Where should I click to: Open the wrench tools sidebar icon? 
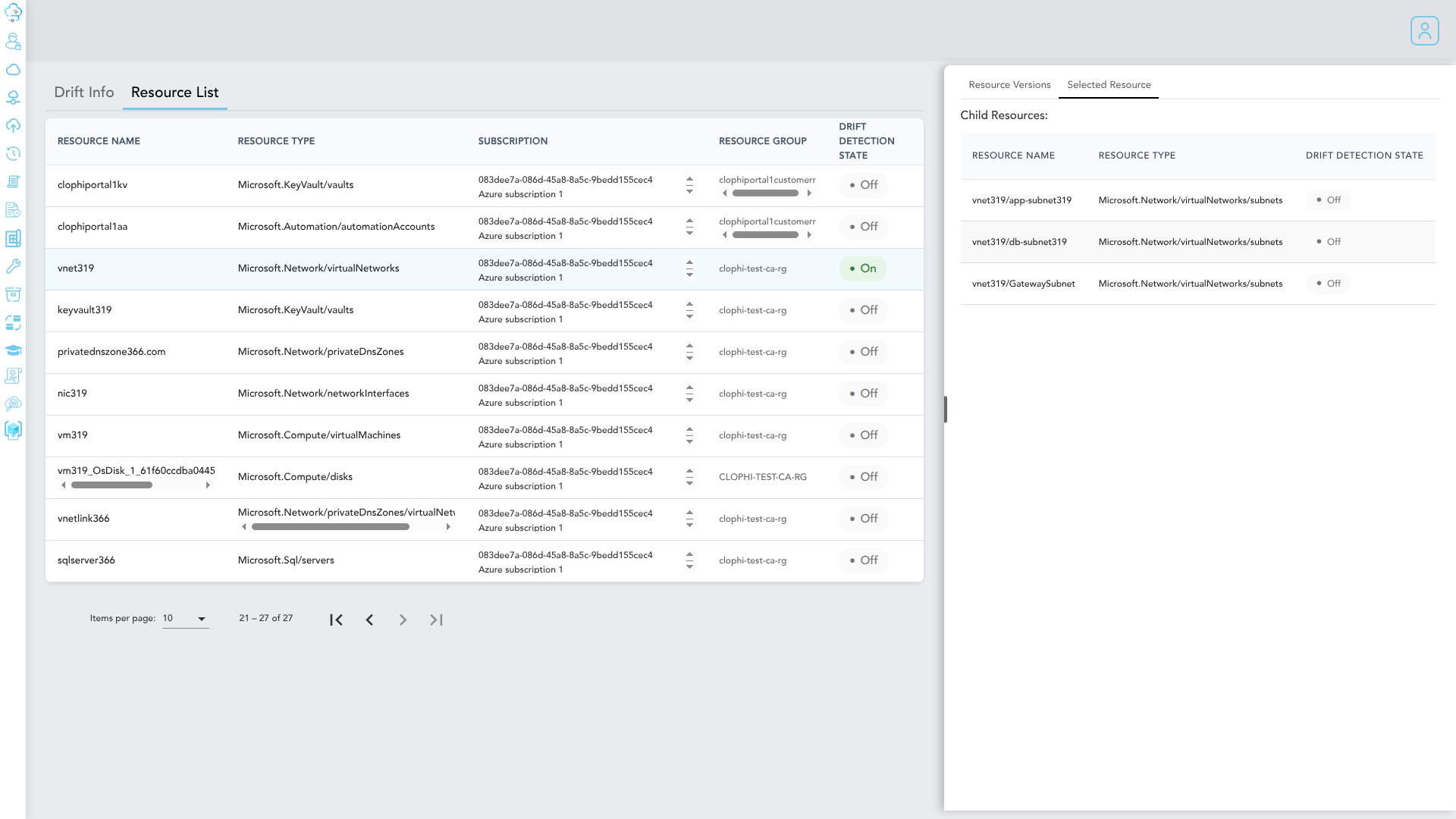point(13,266)
